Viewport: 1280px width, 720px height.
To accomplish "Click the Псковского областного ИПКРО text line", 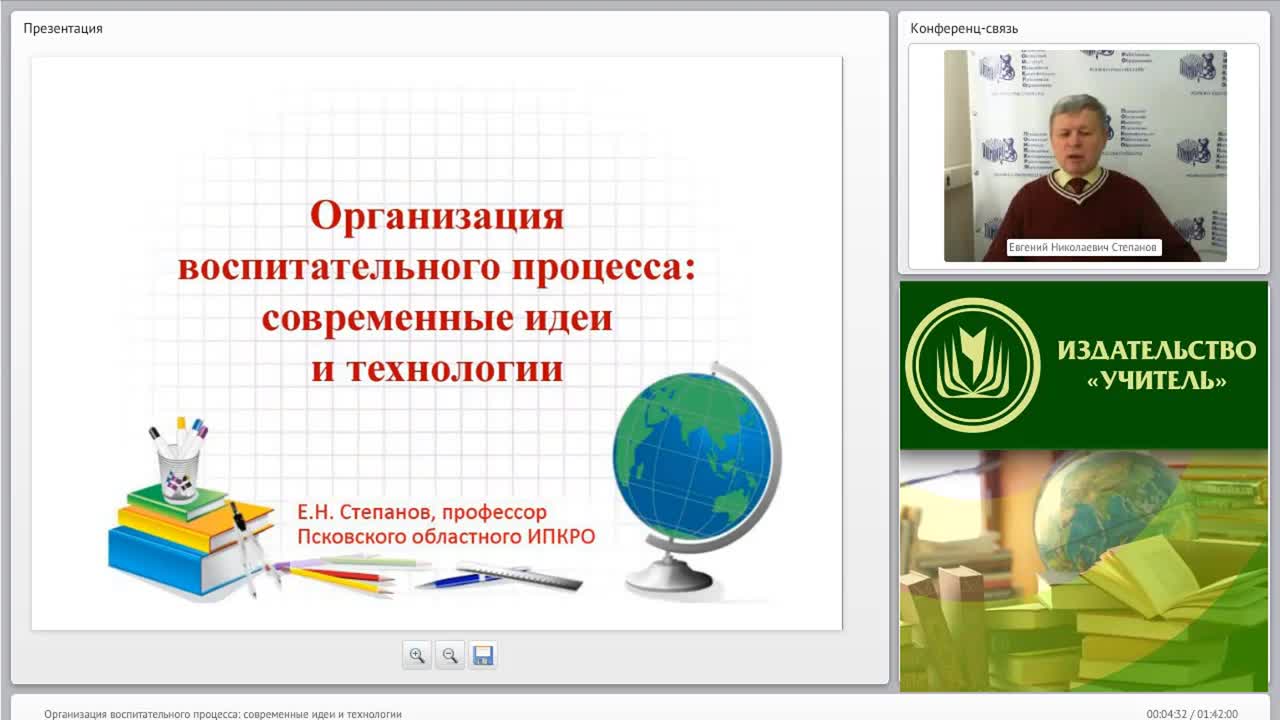I will [x=446, y=537].
